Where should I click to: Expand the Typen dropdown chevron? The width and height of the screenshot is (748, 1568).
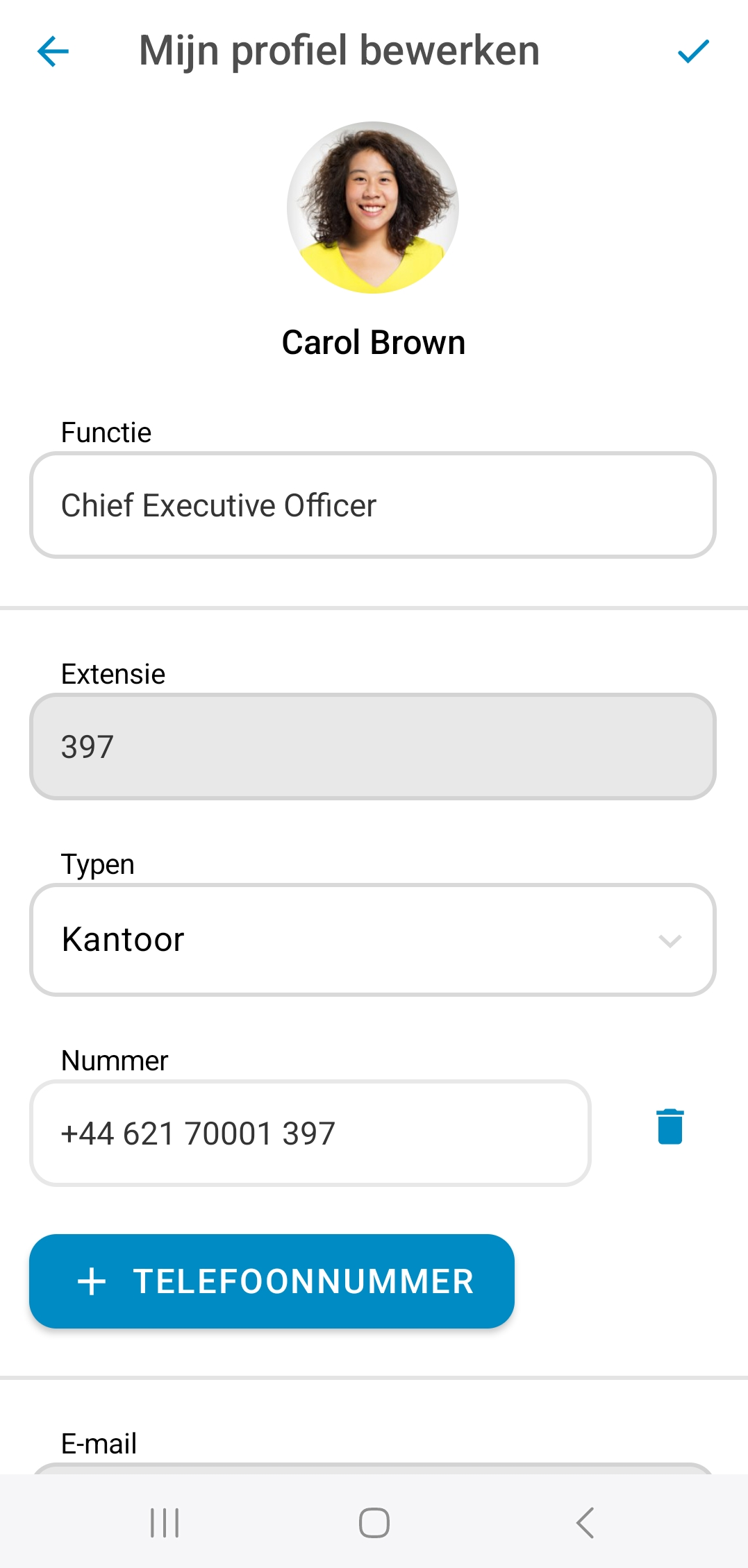pos(670,941)
